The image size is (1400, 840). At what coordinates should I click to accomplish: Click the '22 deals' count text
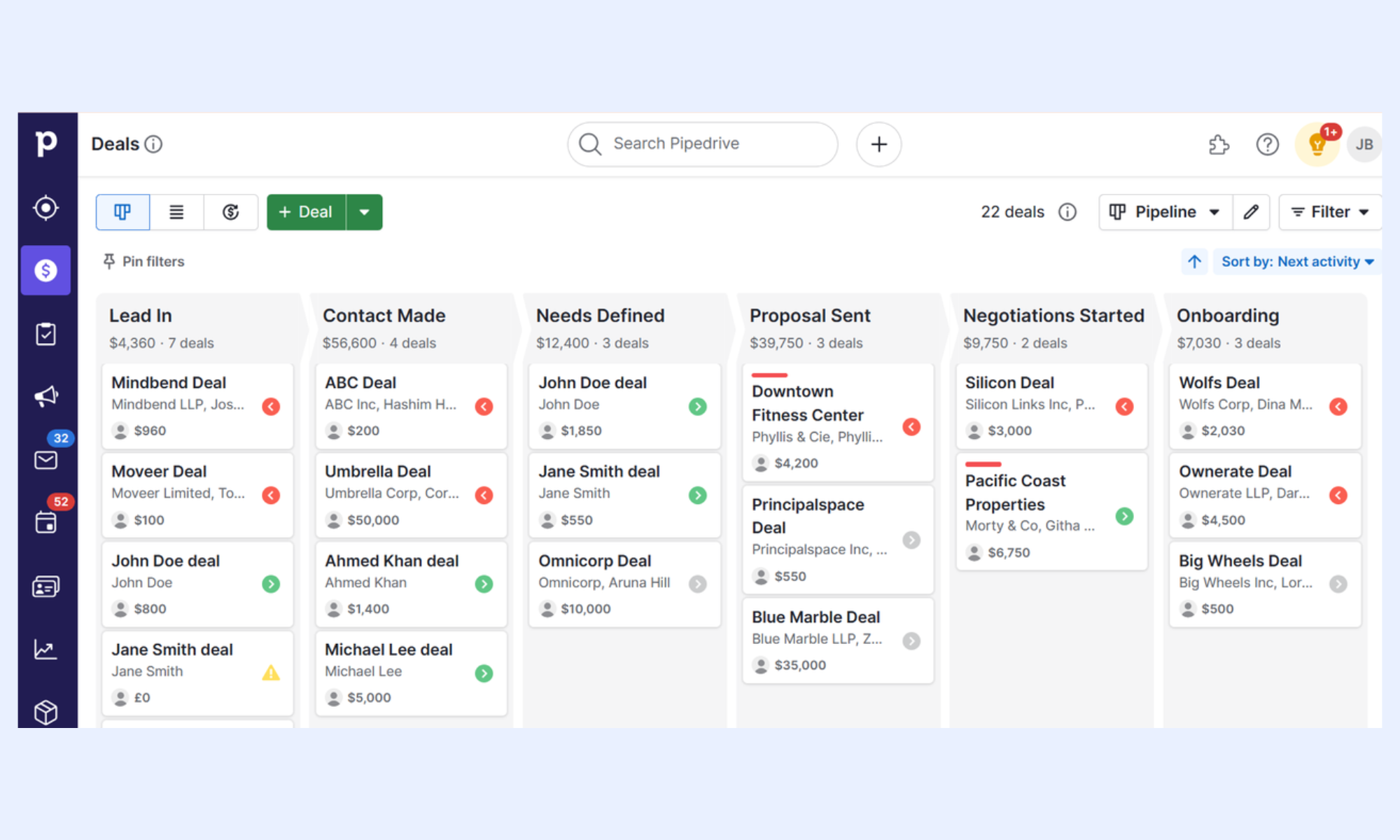(1012, 212)
